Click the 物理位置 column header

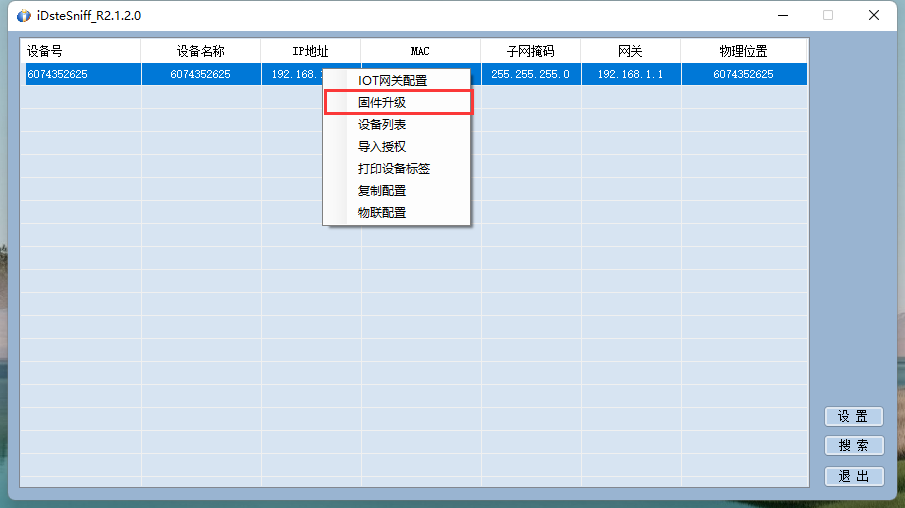click(x=743, y=51)
